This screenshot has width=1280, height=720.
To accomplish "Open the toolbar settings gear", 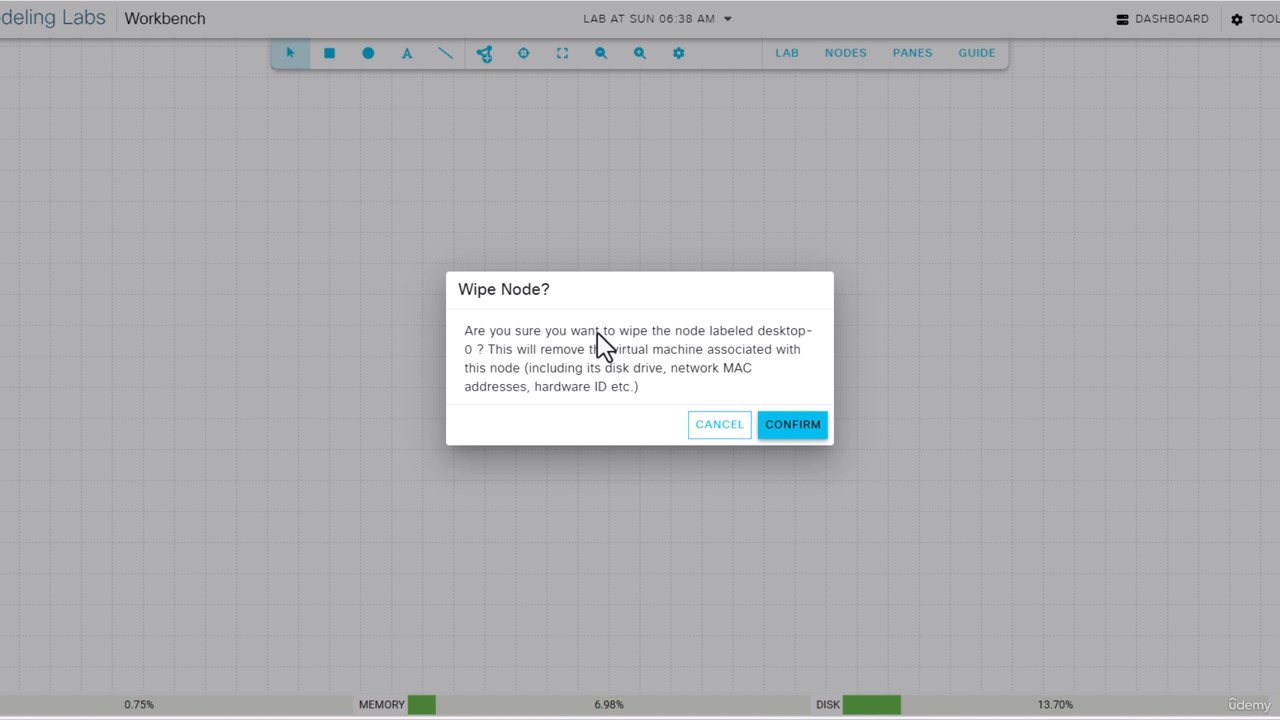I will point(679,53).
